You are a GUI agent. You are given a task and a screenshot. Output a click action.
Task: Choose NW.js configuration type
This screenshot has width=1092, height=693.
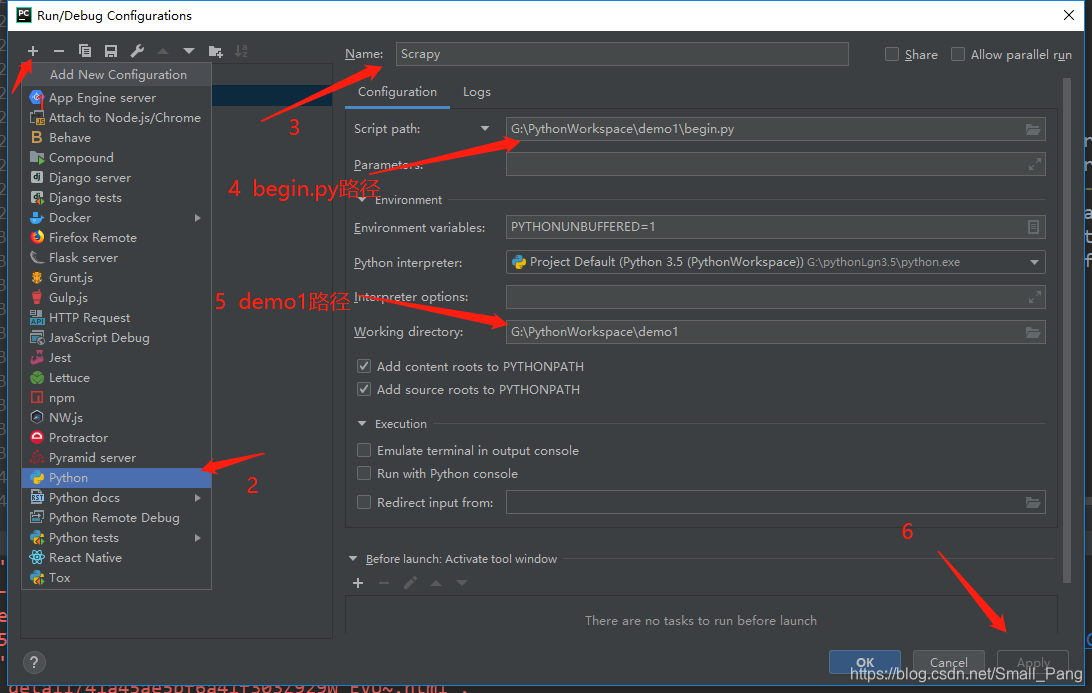pos(116,417)
